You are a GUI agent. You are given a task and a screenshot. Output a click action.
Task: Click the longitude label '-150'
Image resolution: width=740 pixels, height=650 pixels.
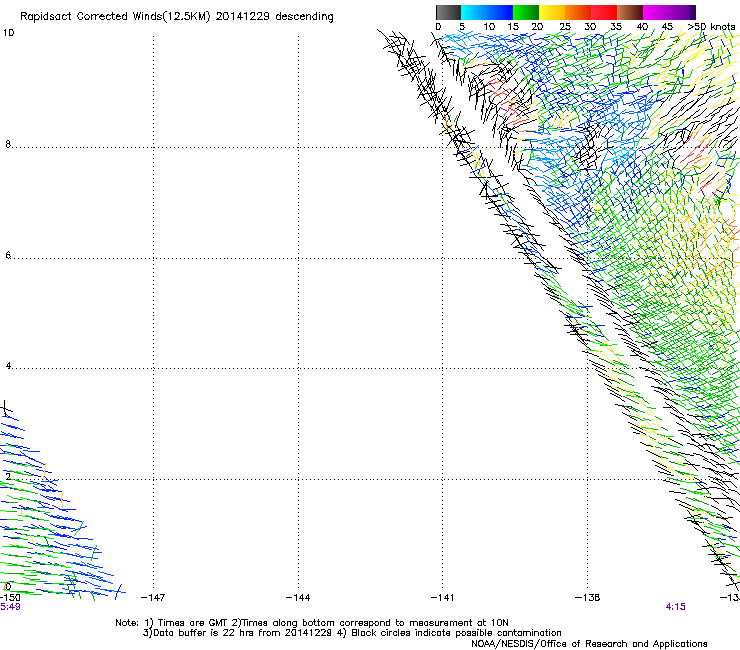coord(10,598)
